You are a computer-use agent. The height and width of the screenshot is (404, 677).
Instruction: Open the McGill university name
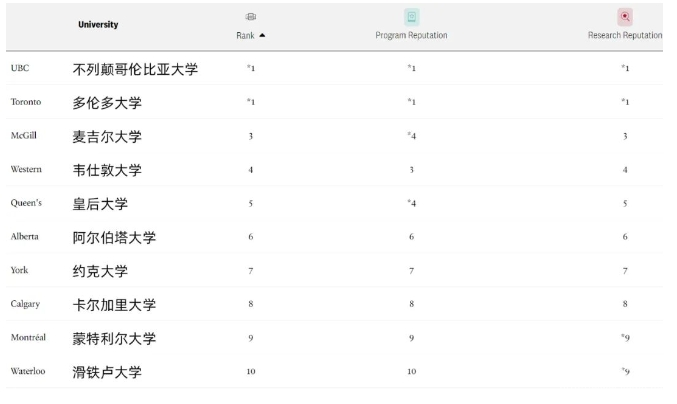pos(24,136)
